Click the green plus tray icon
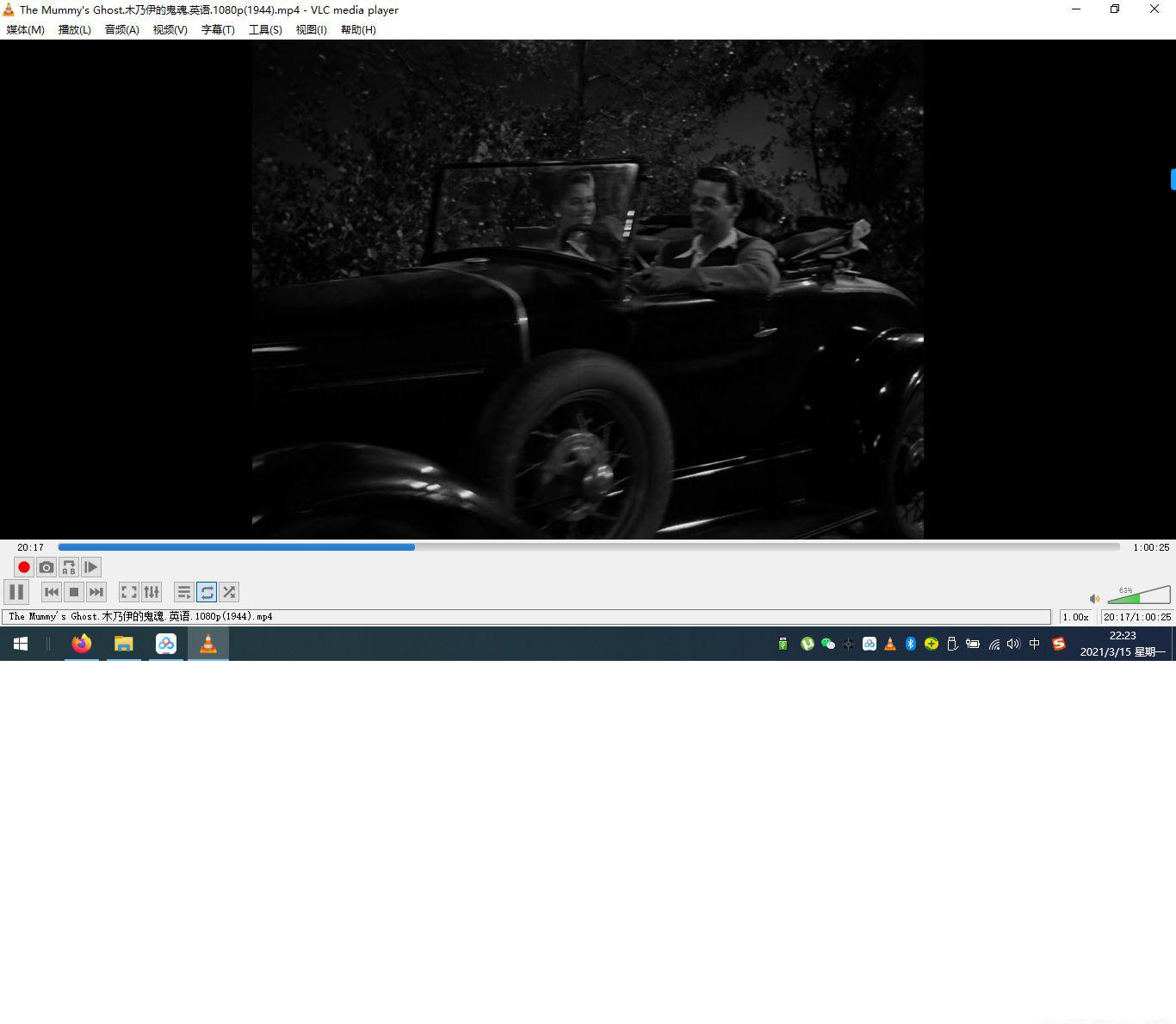 [x=932, y=644]
